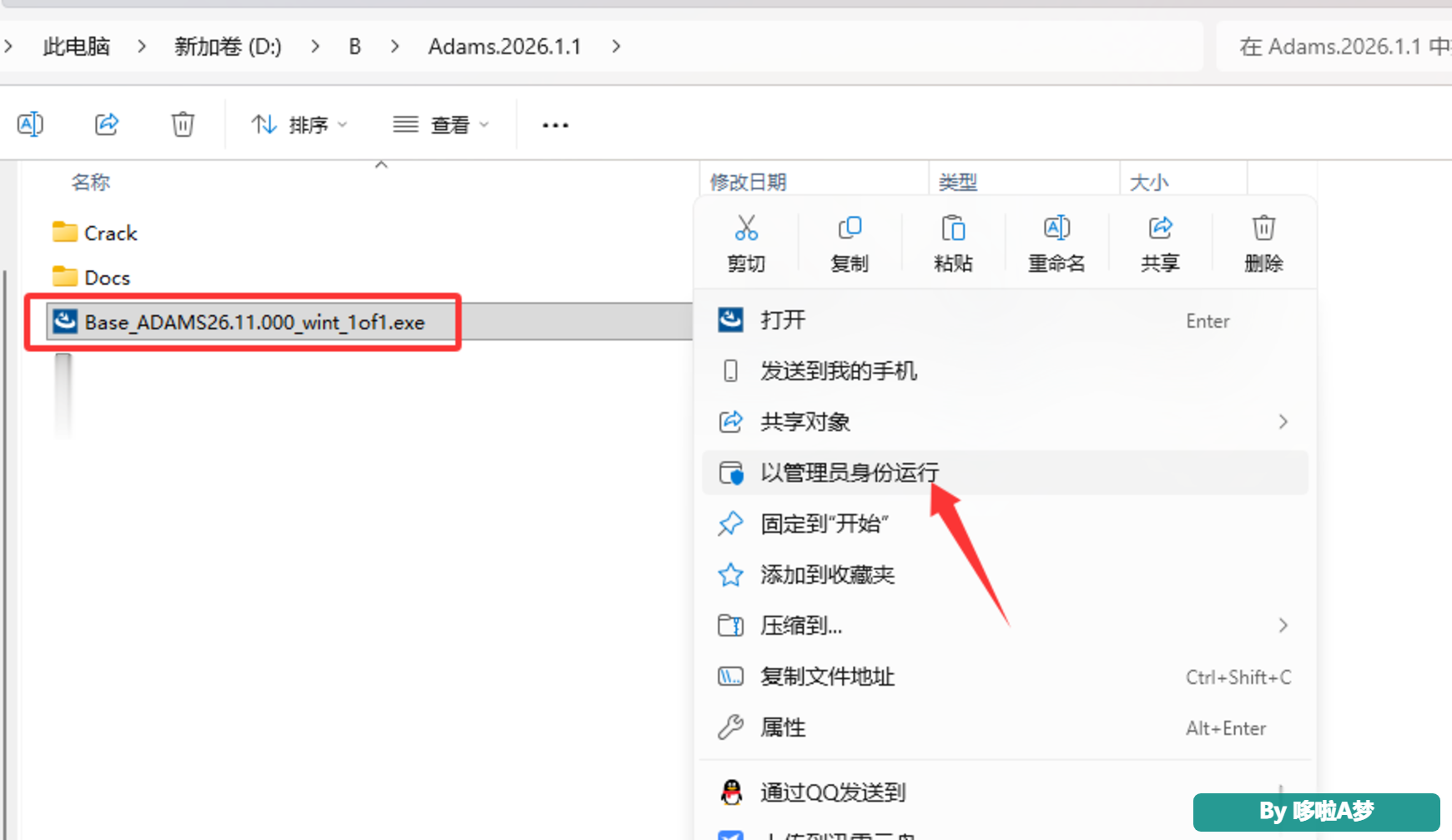Click the Share icon in the context menu

(x=1160, y=228)
